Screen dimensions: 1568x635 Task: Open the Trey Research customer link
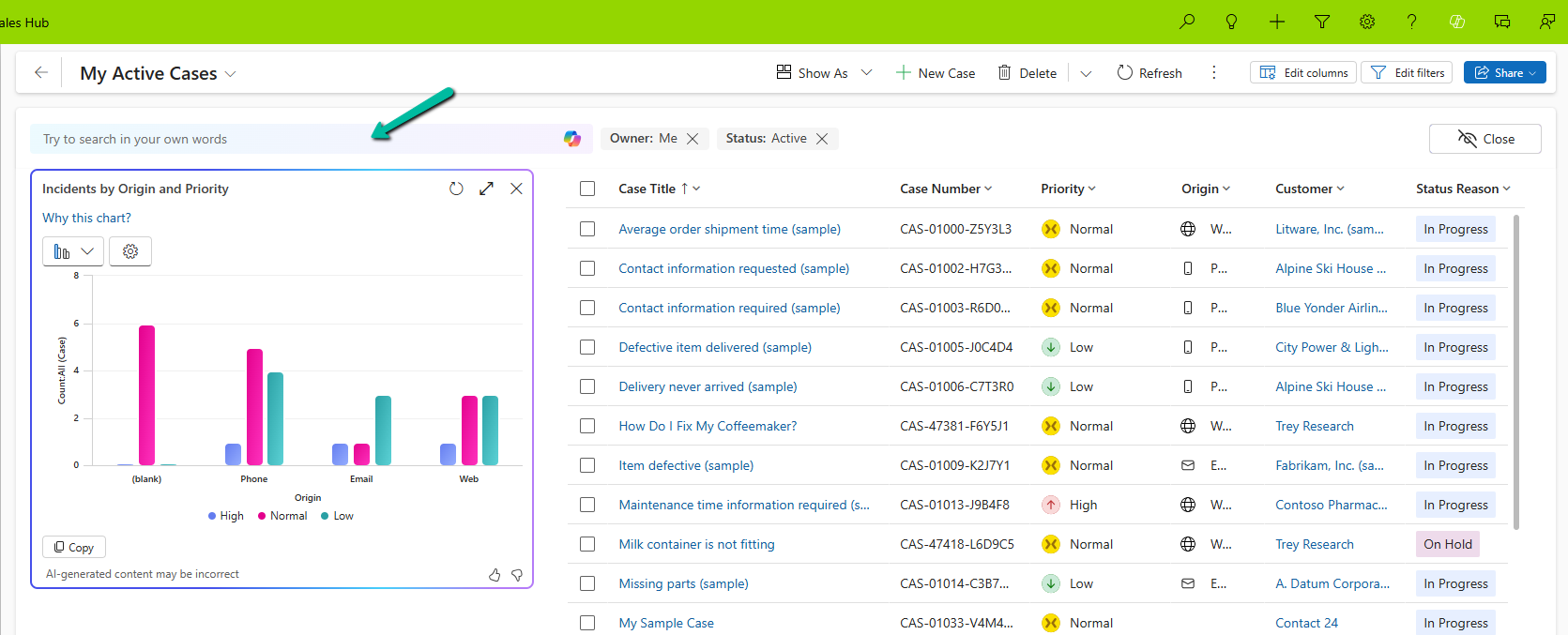(1314, 426)
